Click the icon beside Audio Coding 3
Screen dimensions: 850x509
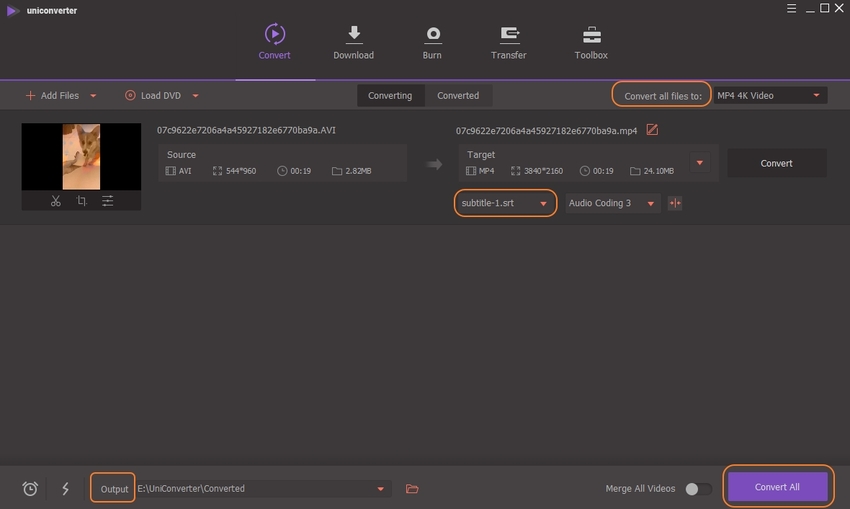point(675,203)
